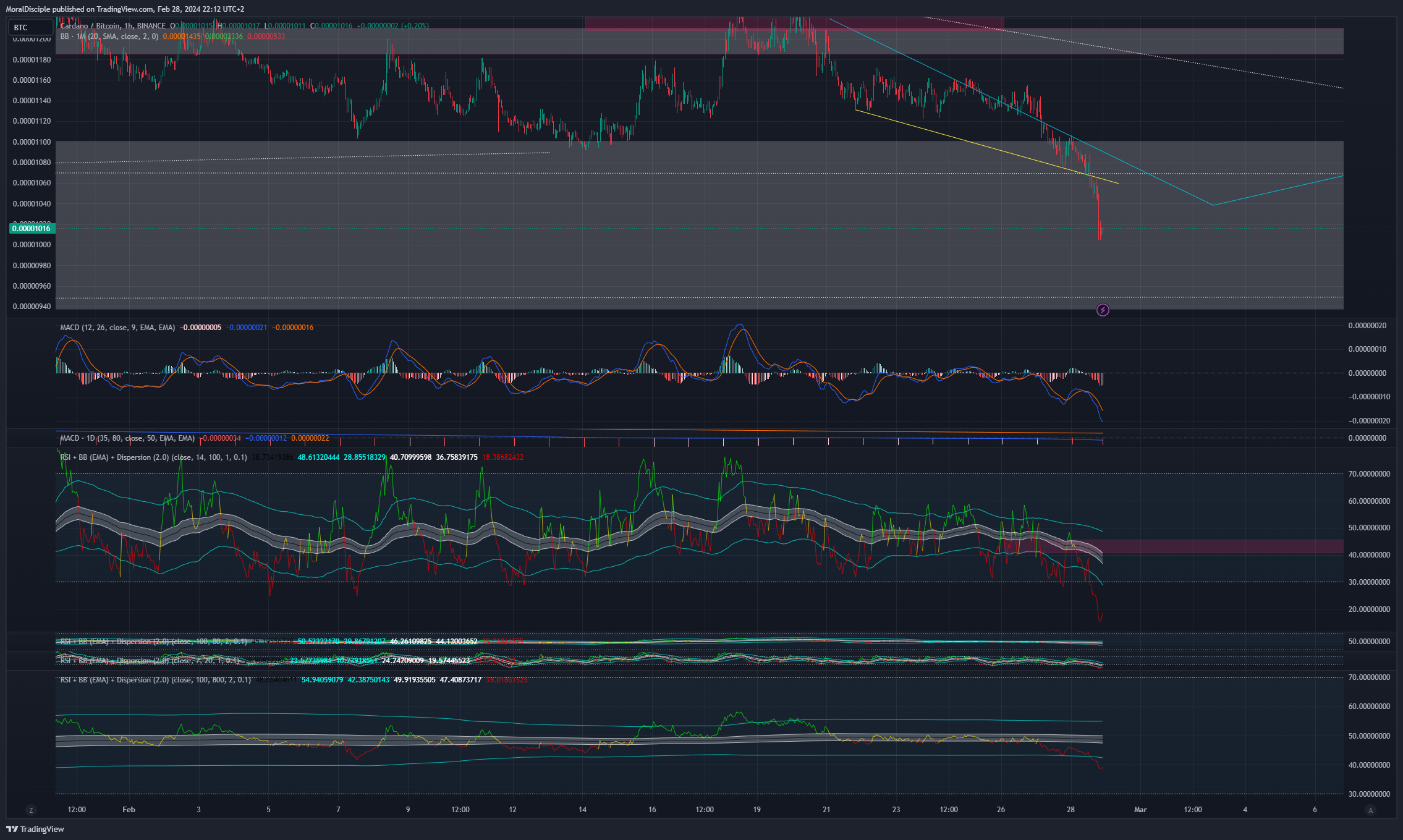The height and width of the screenshot is (840, 1403).
Task: Click the MoralDisciple published on TradingView.com header
Action: point(125,9)
